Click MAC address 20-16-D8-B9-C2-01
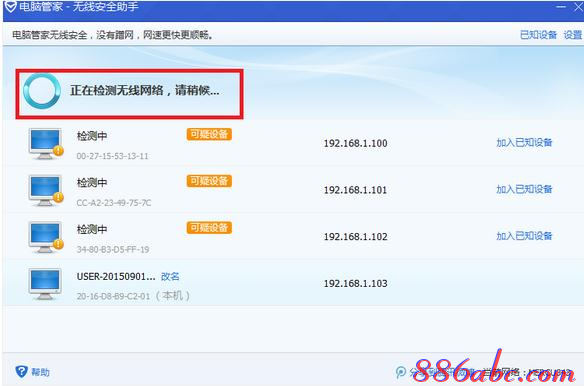Image resolution: width=584 pixels, height=386 pixels. [x=113, y=296]
